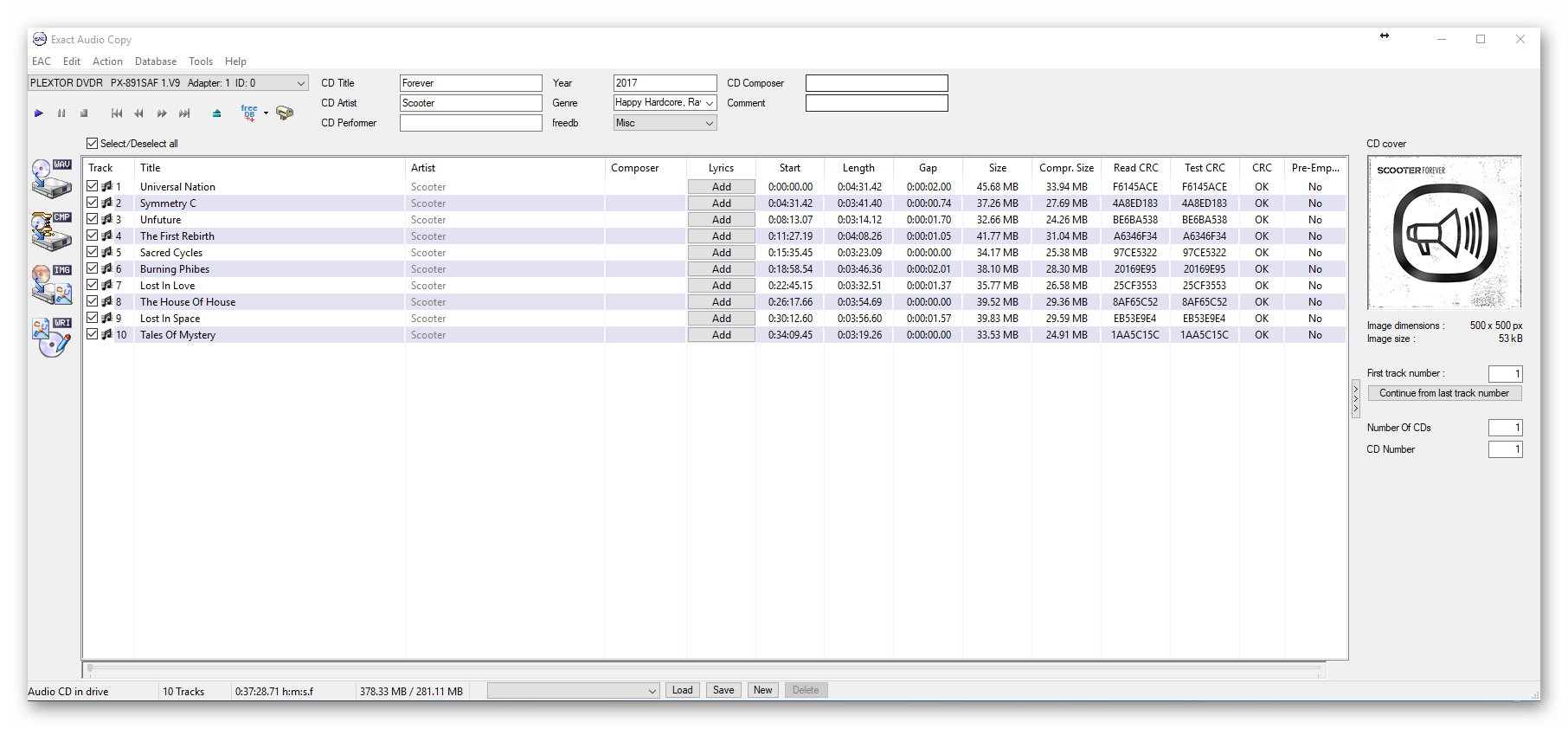
Task: Uncheck track 1 Universal Nation checkbox
Action: 93,186
